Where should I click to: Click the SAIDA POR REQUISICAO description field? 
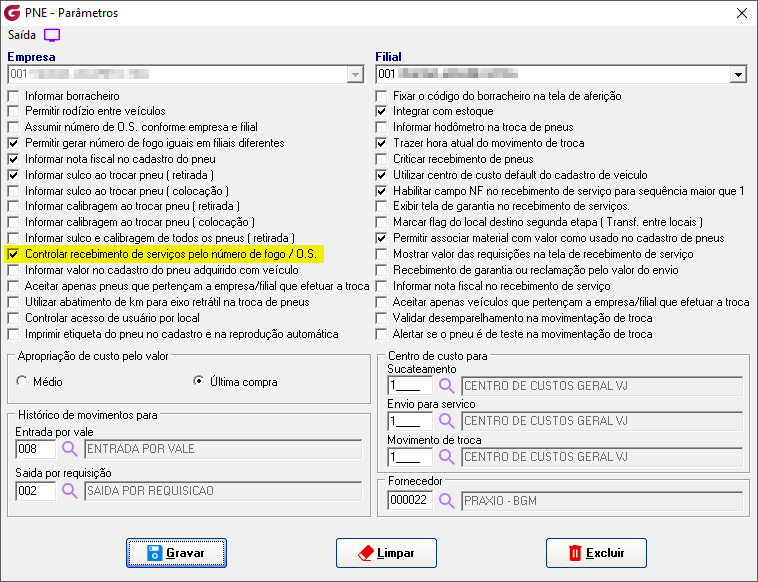223,491
